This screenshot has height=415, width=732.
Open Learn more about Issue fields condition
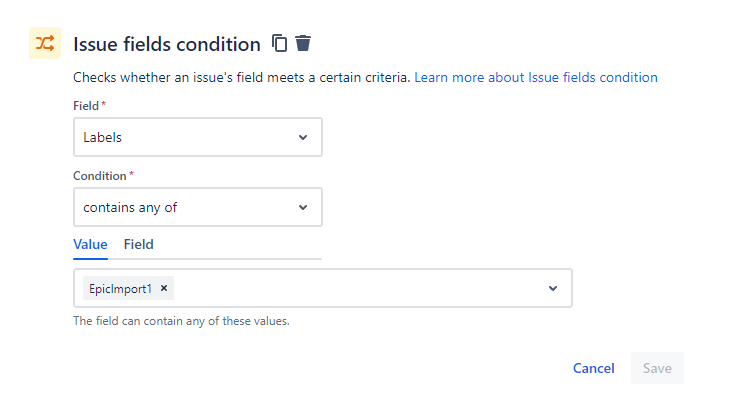[535, 77]
